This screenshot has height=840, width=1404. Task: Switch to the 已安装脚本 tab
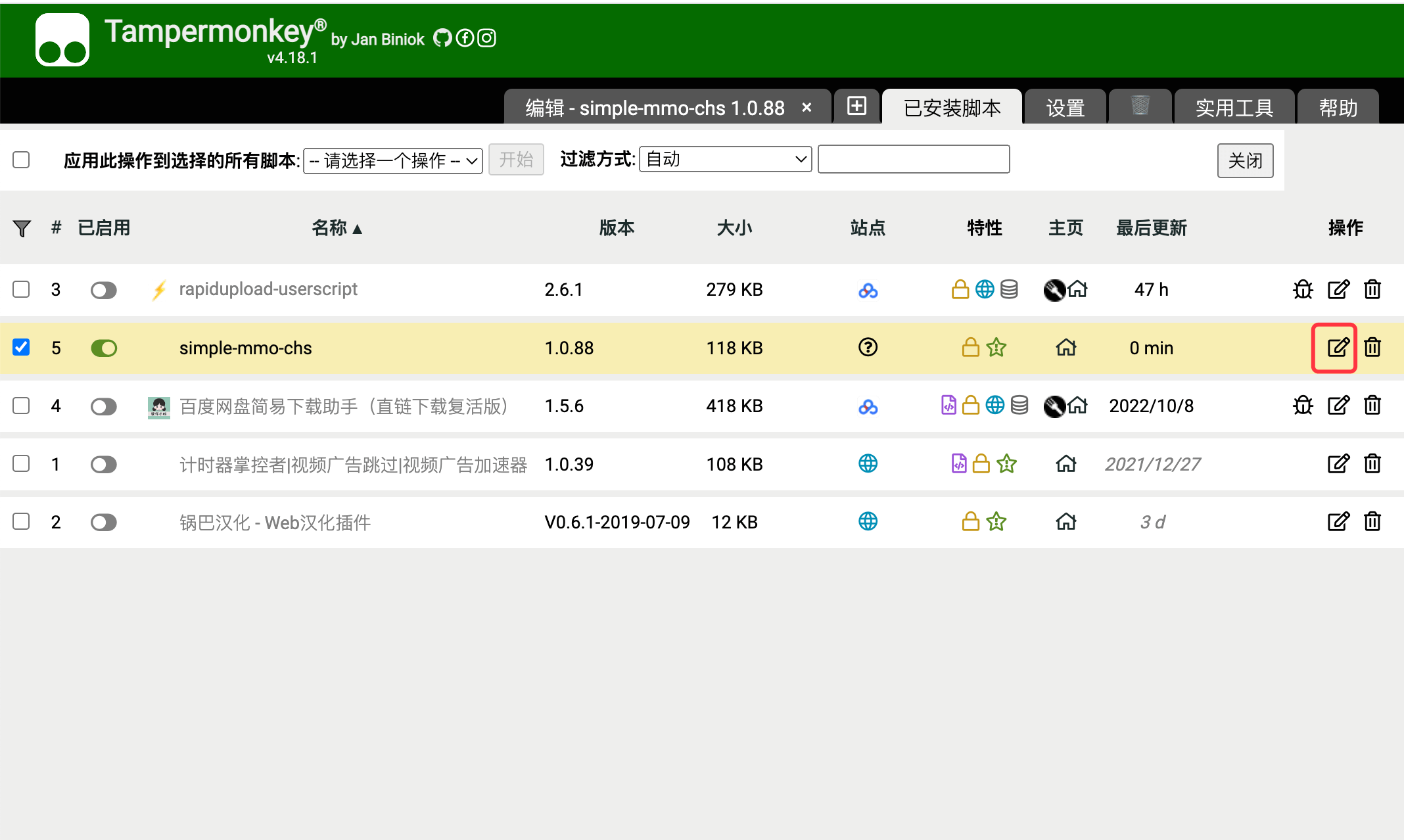point(952,107)
